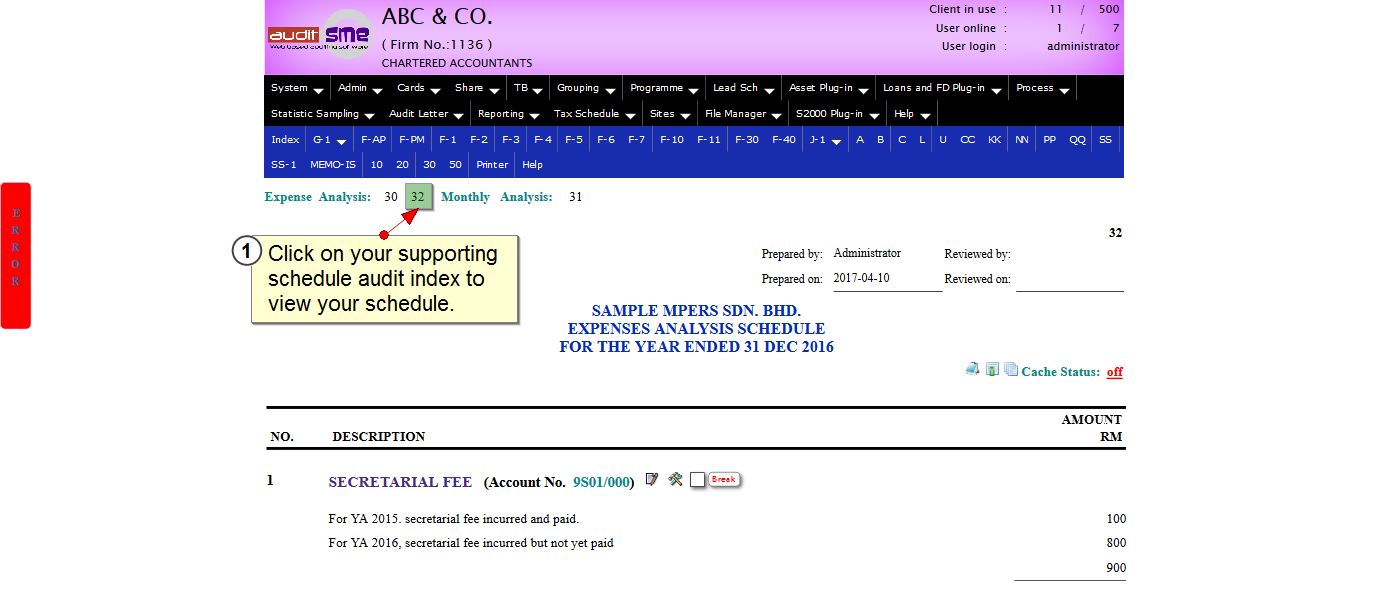Open Monthly Analysis schedule 31

pyautogui.click(x=575, y=197)
